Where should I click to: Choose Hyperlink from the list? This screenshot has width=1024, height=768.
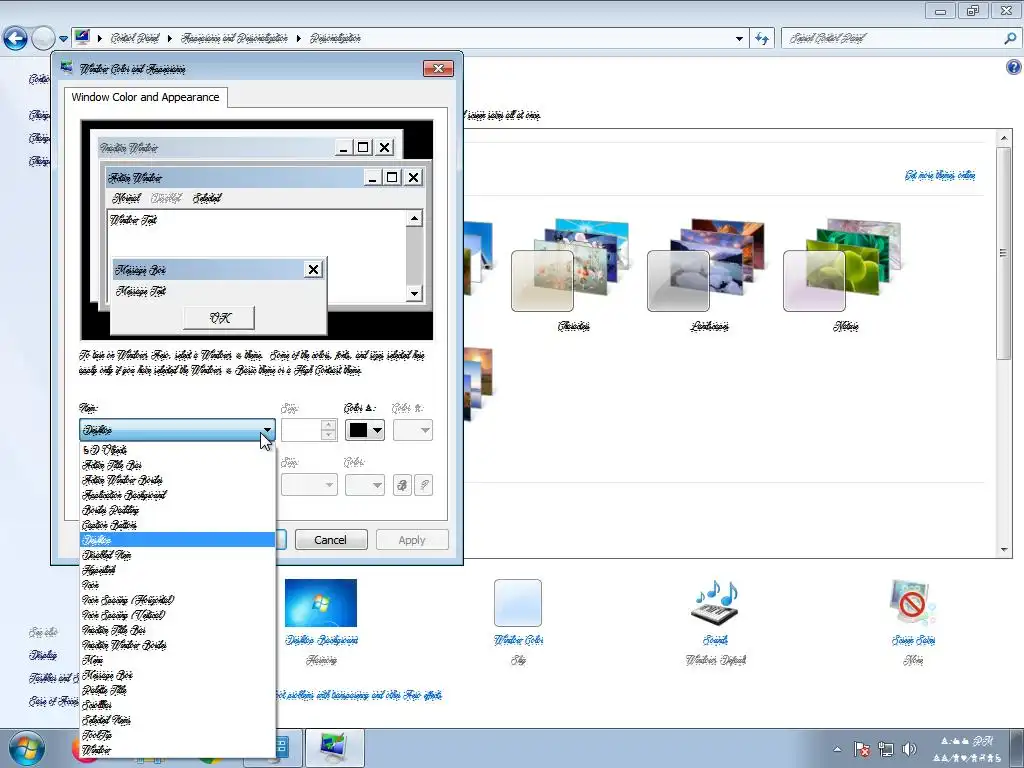pos(178,570)
